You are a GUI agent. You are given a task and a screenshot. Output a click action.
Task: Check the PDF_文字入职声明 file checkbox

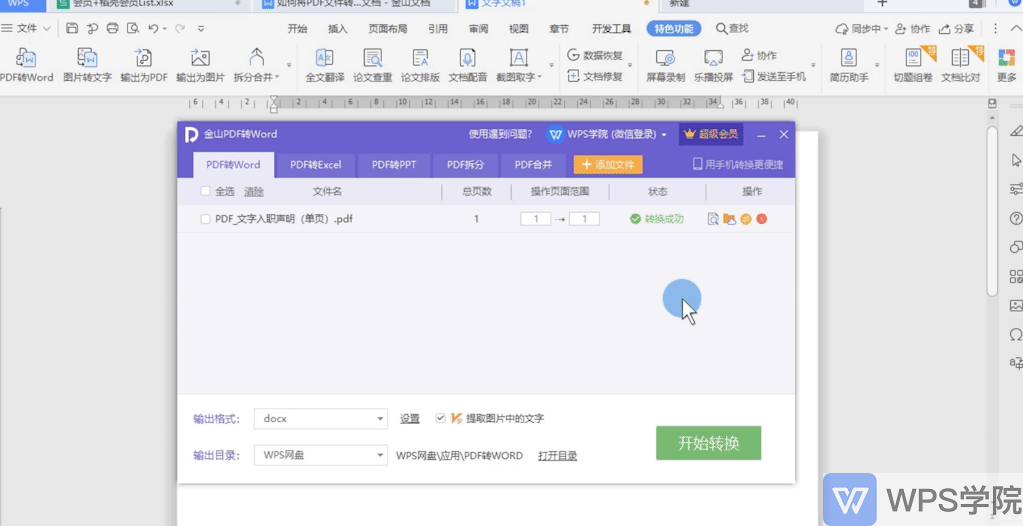pos(206,219)
